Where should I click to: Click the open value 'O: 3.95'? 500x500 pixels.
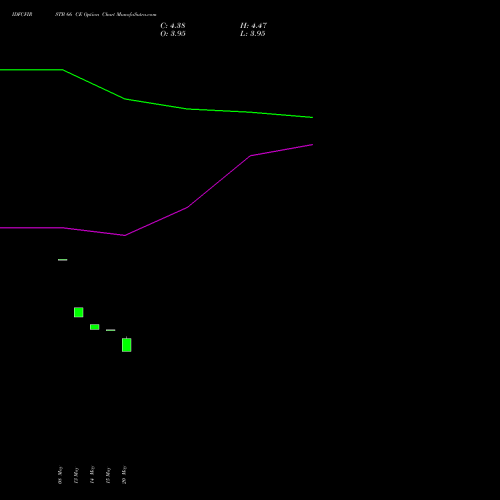173,34
